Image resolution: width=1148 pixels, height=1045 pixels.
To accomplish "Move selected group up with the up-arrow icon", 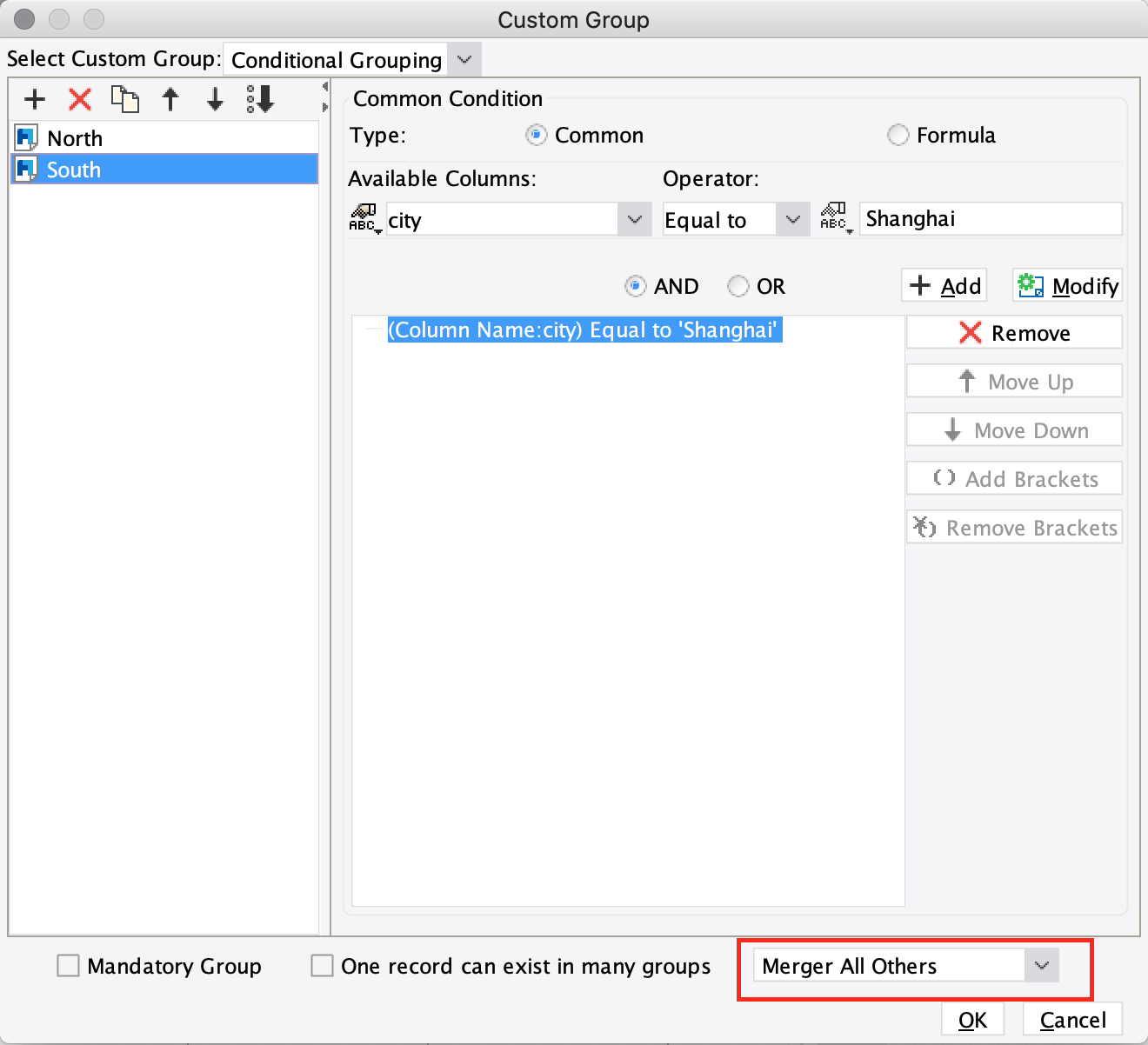I will point(170,99).
